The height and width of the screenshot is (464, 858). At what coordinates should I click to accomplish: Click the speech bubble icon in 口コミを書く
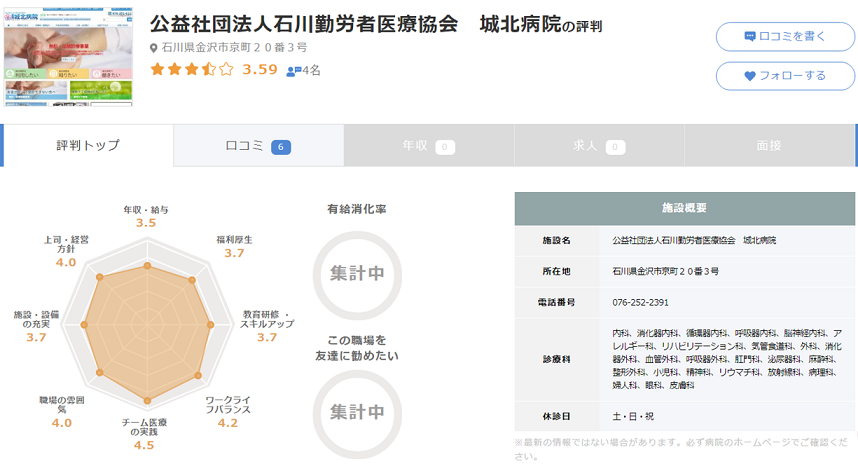[x=750, y=36]
